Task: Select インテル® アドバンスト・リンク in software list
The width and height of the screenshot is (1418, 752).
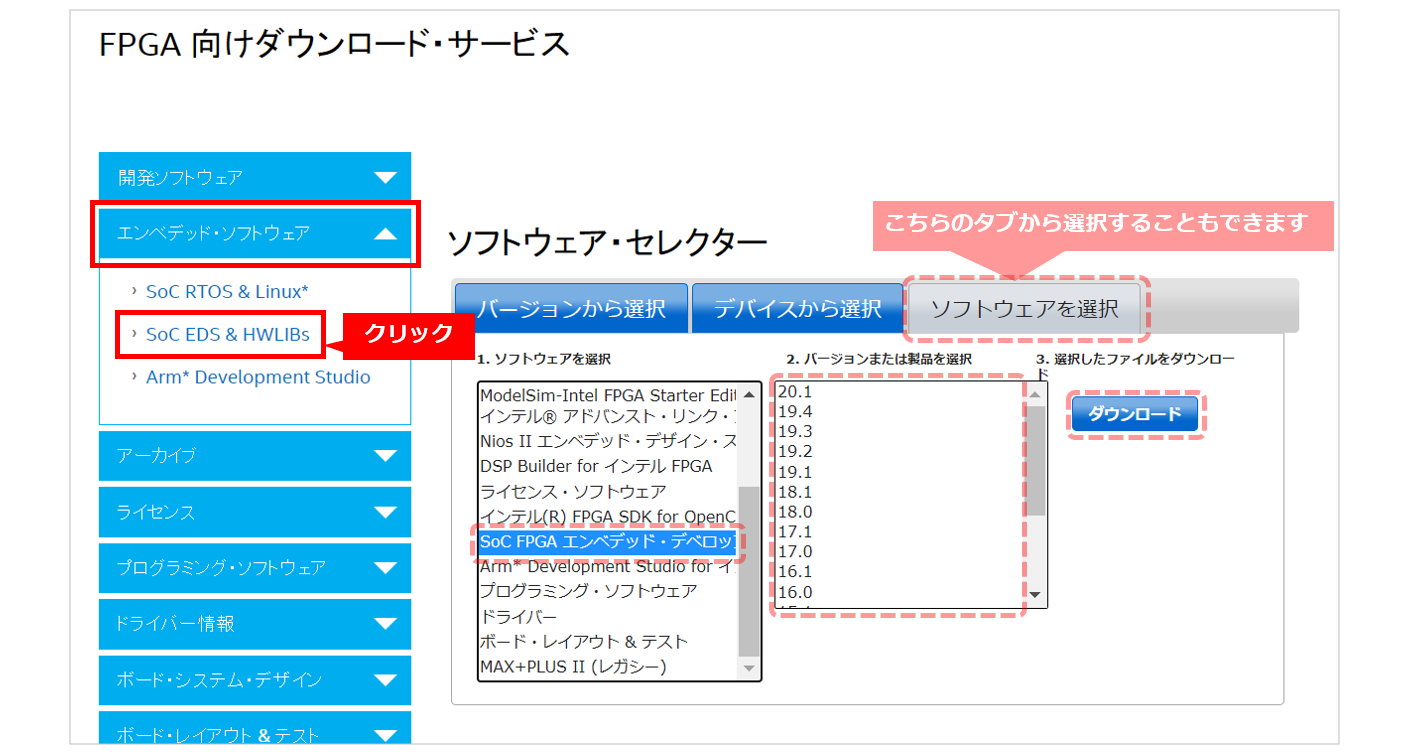Action: pyautogui.click(x=608, y=415)
